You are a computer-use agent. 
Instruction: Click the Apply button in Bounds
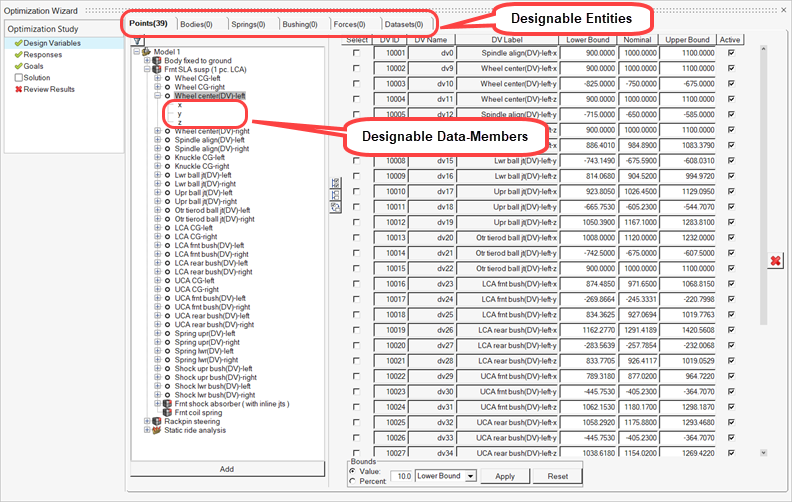[x=506, y=477]
